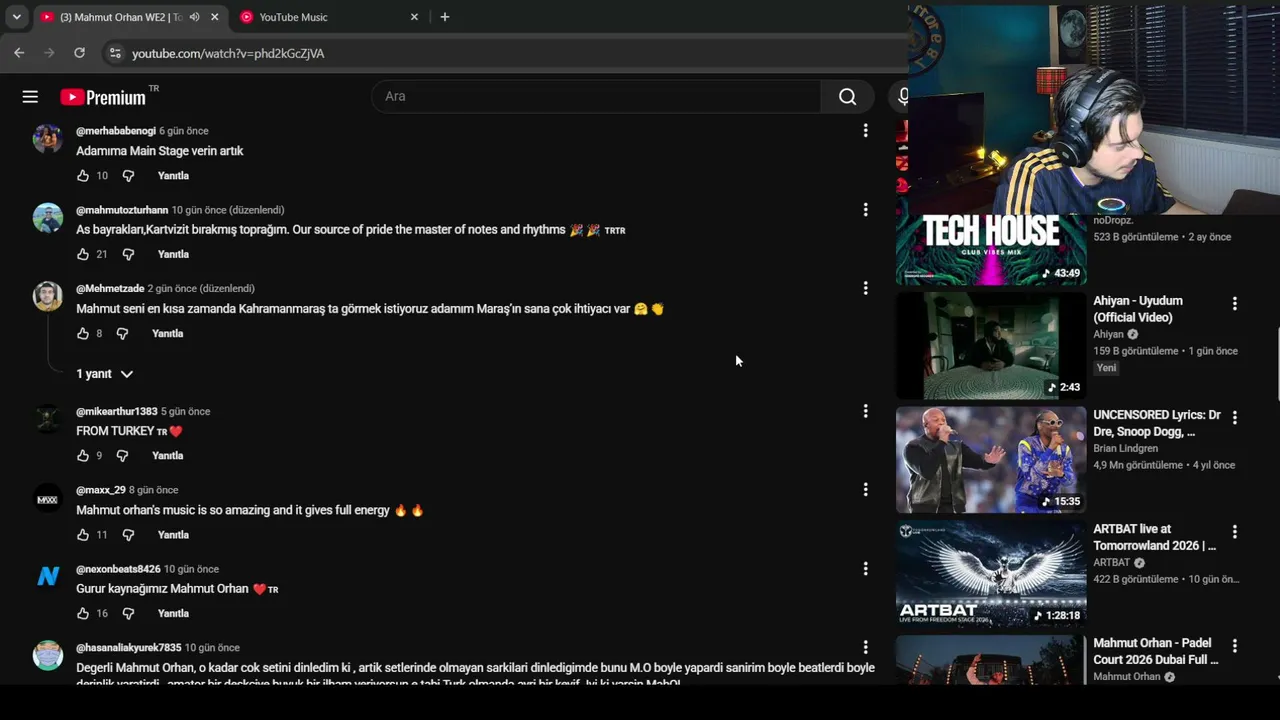
Task: Open options menu for @mahmutozturhann comment
Action: (865, 210)
